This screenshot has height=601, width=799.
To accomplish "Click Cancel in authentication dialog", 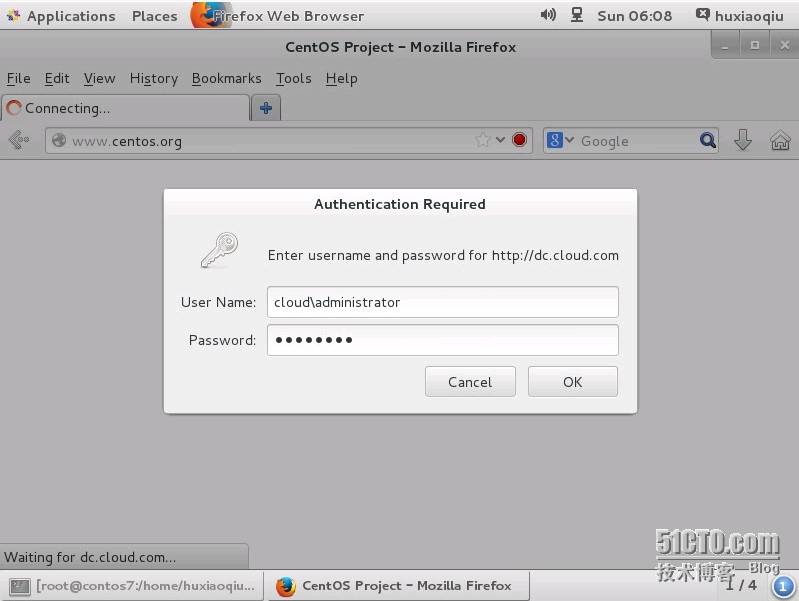I will (x=470, y=381).
